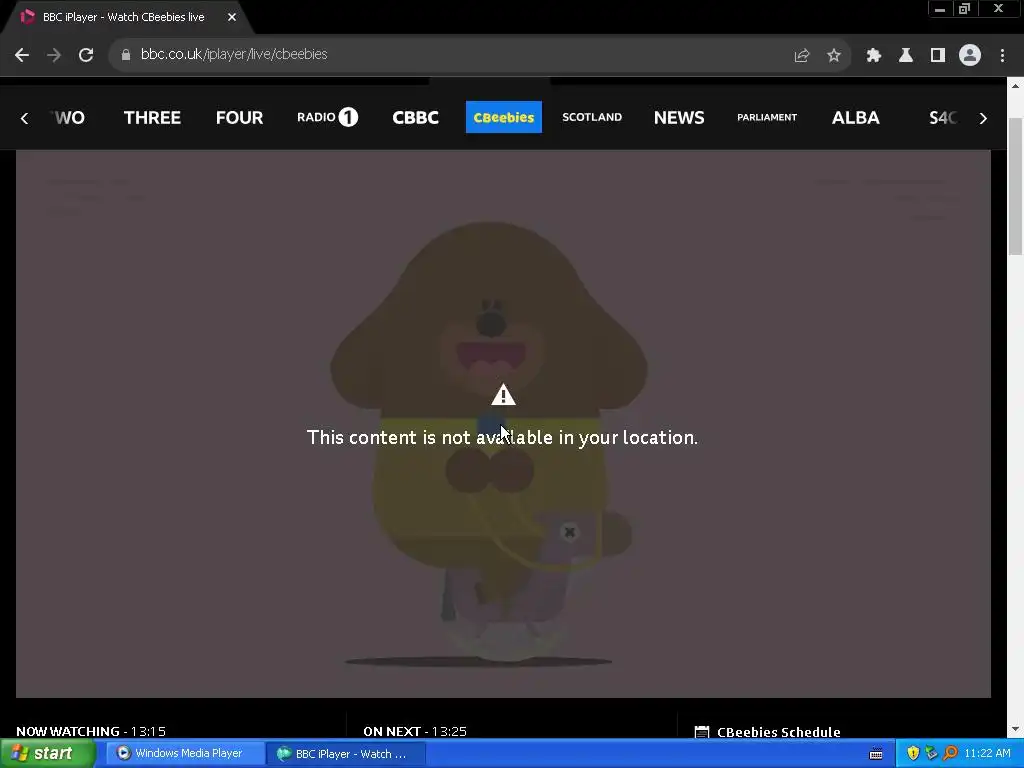Screen dimensions: 1024x768
Task: Select the S4C channel
Action: click(x=942, y=118)
